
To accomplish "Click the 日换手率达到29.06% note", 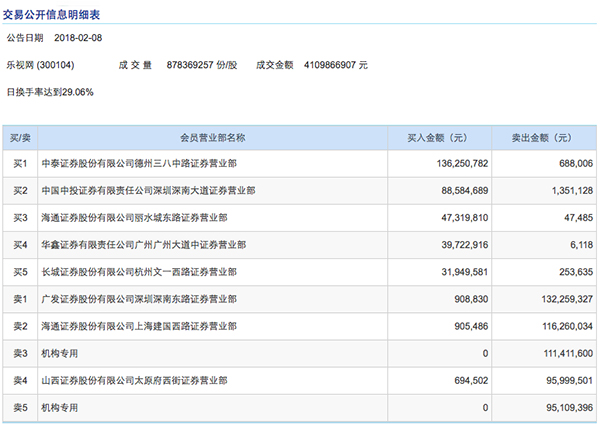I will point(50,92).
